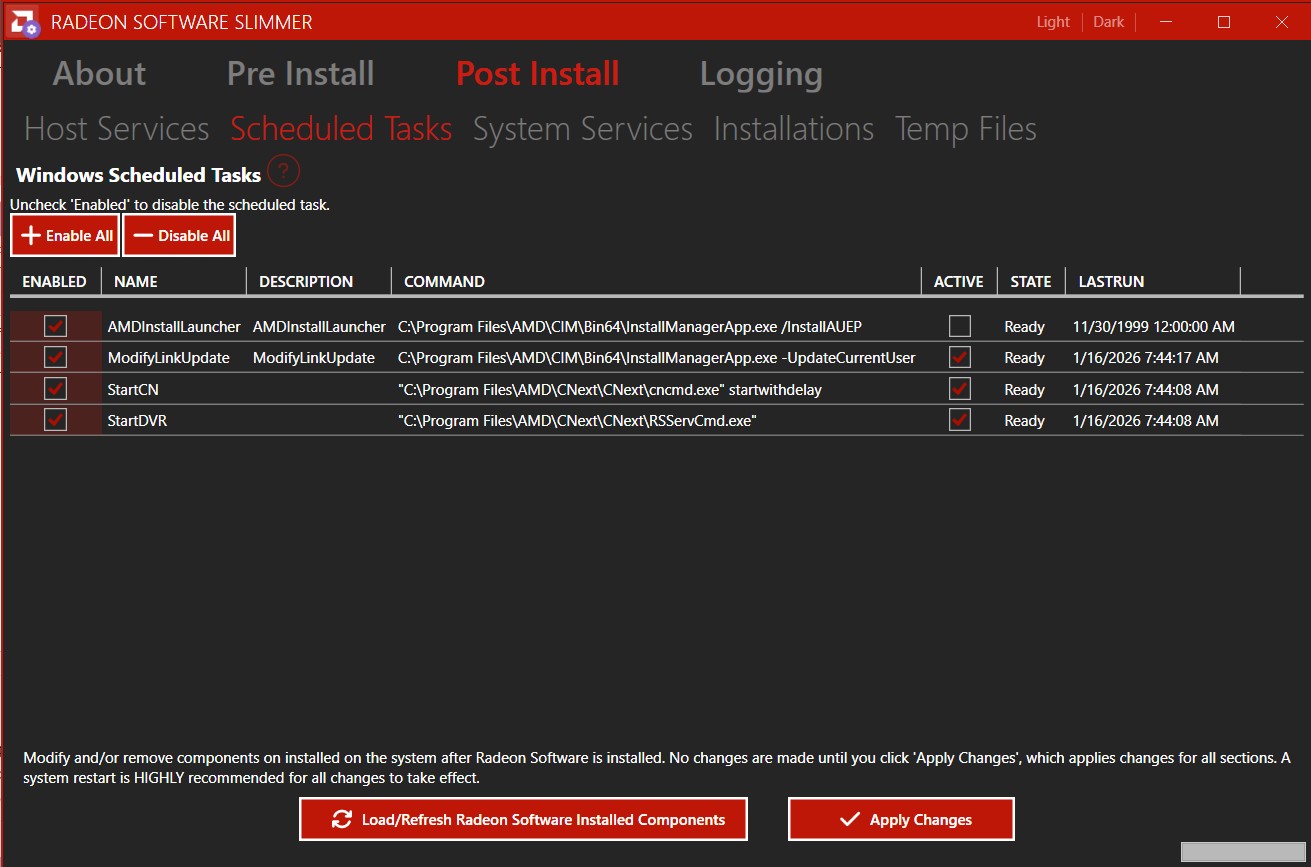The image size is (1311, 867).
Task: Toggle Active checkbox in StartCN row
Action: pyautogui.click(x=960, y=389)
